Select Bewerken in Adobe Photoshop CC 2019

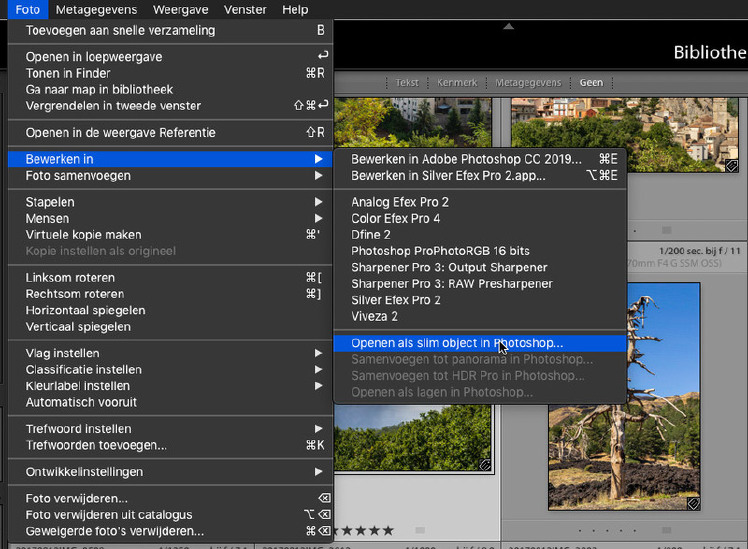click(x=480, y=159)
